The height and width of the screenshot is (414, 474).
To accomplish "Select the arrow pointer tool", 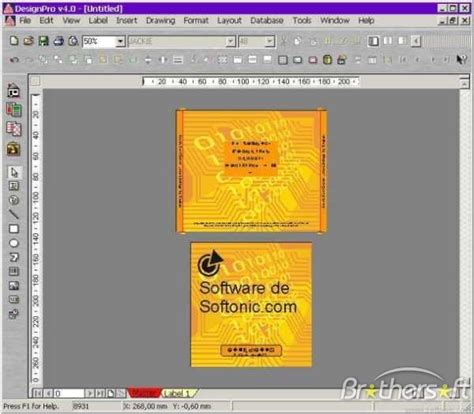I will click(14, 172).
